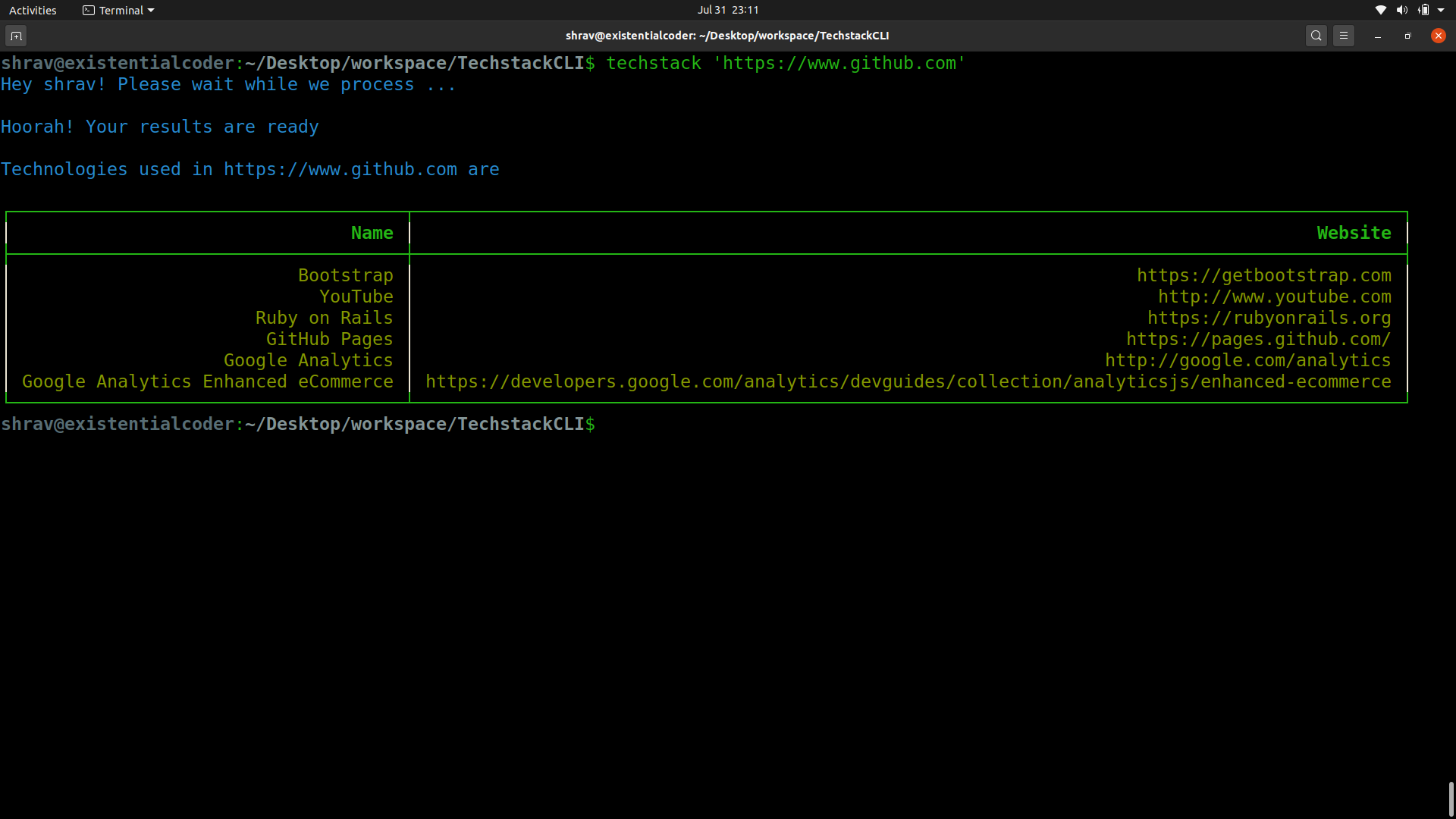
Task: Click the battery status icon
Action: (x=1423, y=10)
